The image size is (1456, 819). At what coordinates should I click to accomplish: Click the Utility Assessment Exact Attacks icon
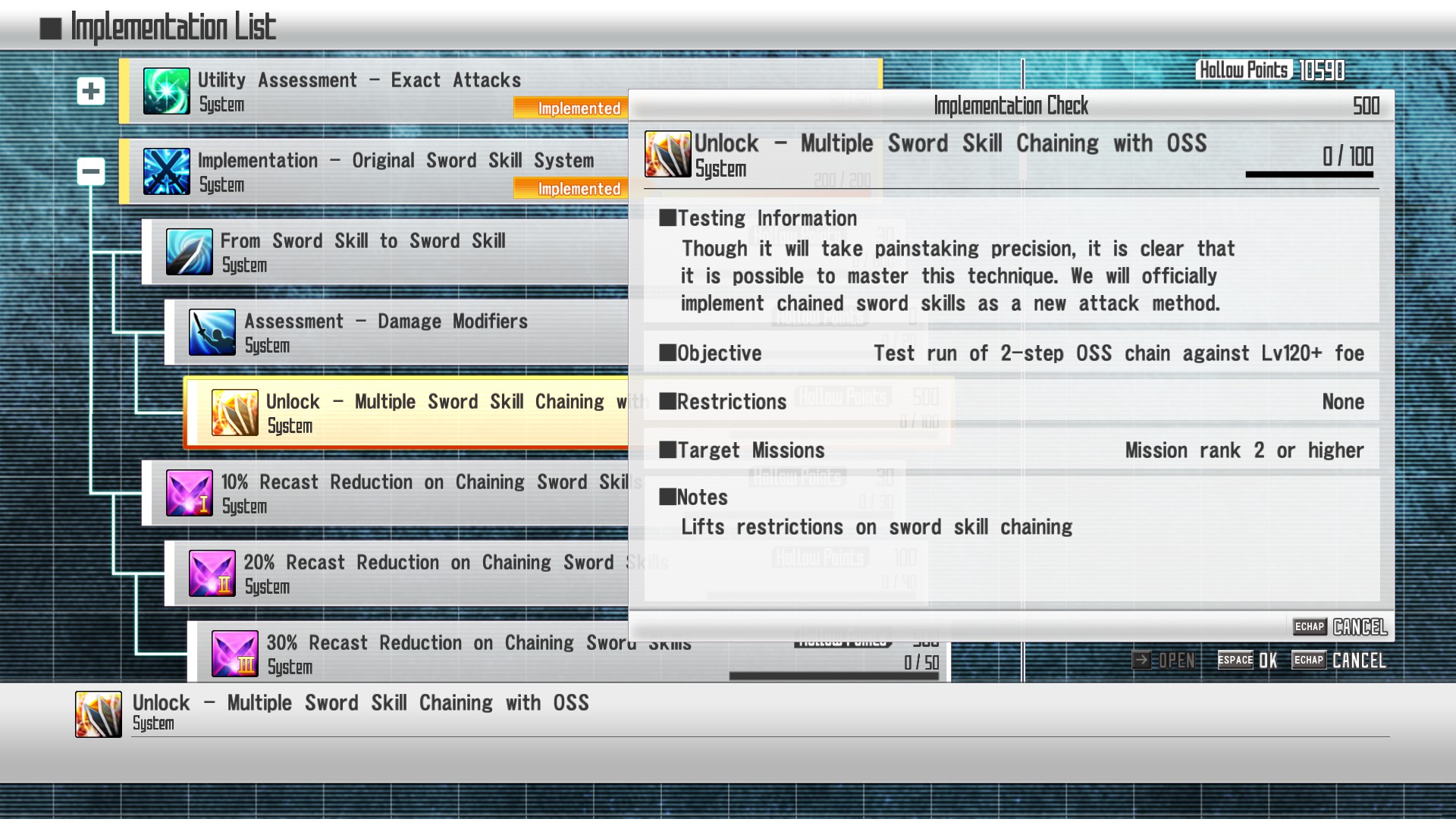coord(167,91)
